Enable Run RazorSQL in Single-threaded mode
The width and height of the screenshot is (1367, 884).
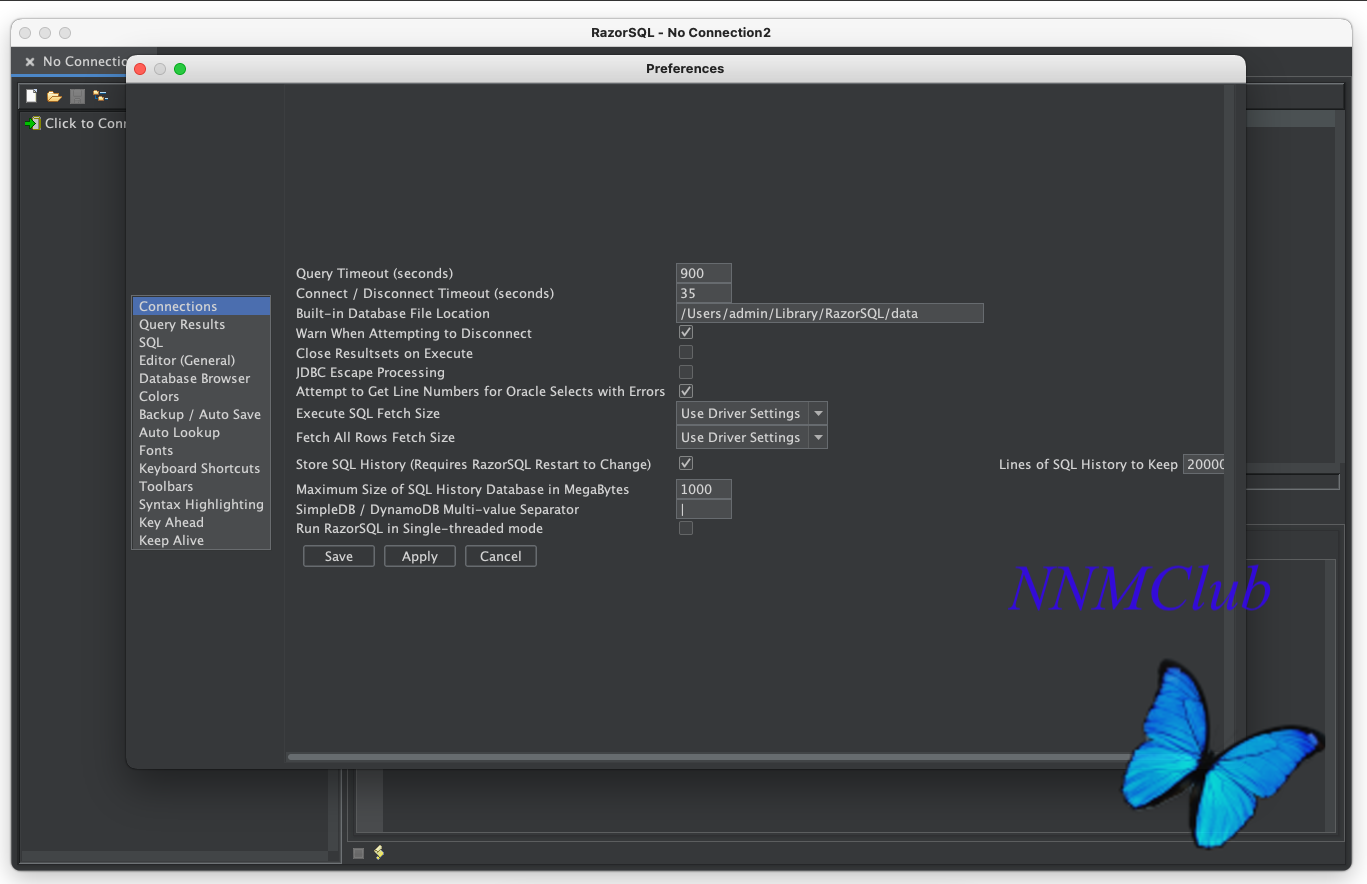[686, 528]
